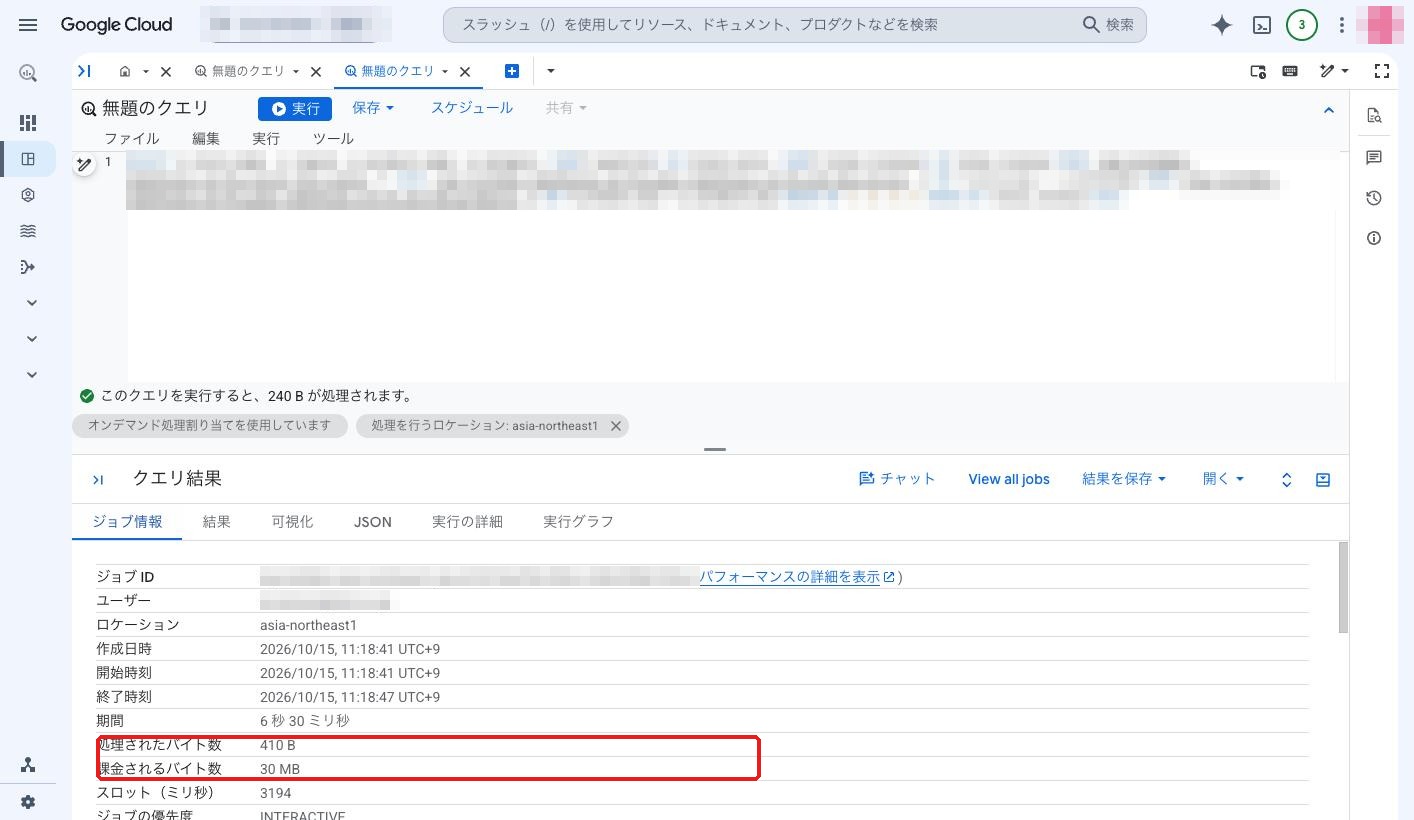Open the BigQuery magnifier-chart icon atop the sidebar

[28, 73]
